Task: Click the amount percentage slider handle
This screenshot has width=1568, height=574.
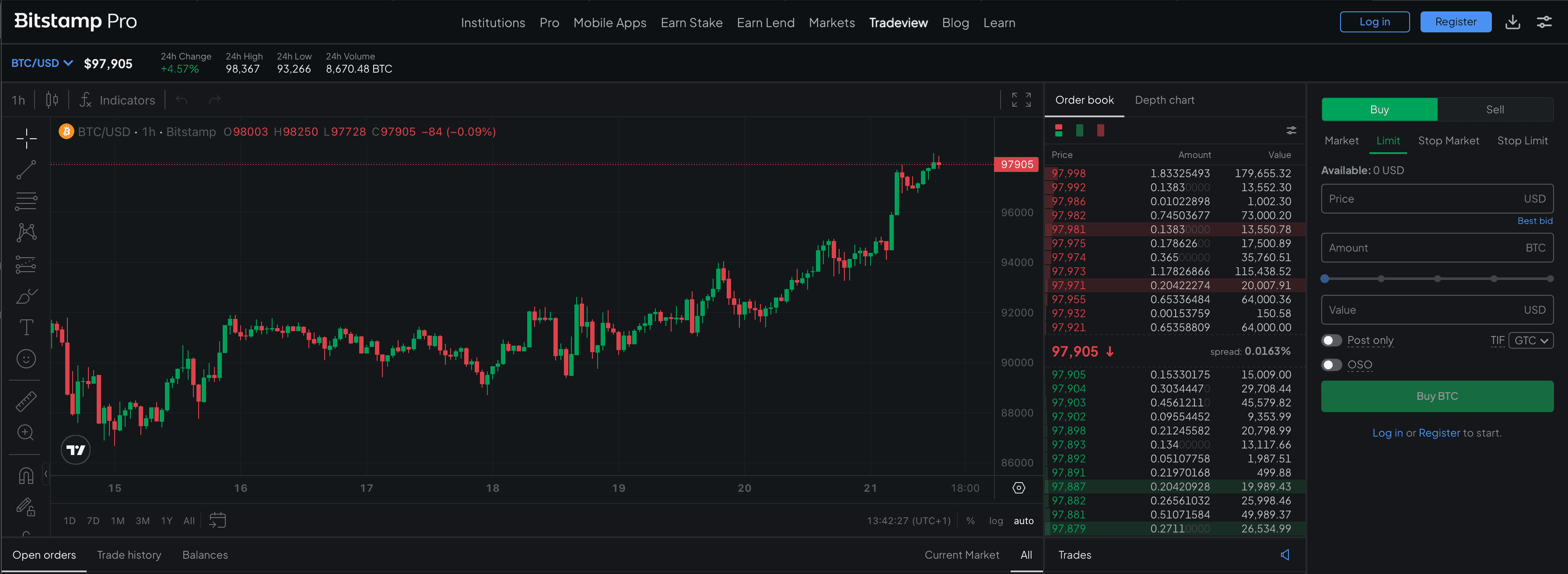Action: 1324,279
